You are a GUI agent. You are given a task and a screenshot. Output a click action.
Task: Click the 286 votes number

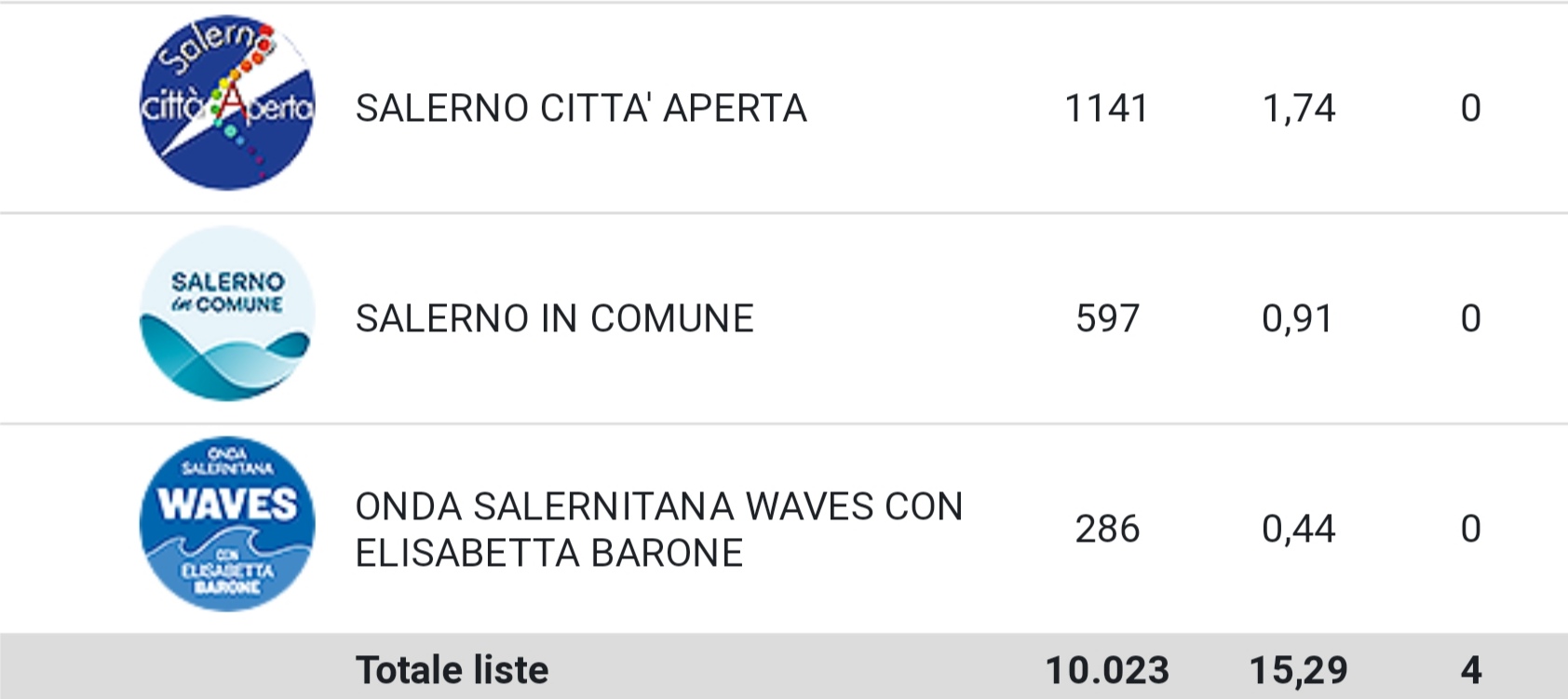click(1107, 529)
